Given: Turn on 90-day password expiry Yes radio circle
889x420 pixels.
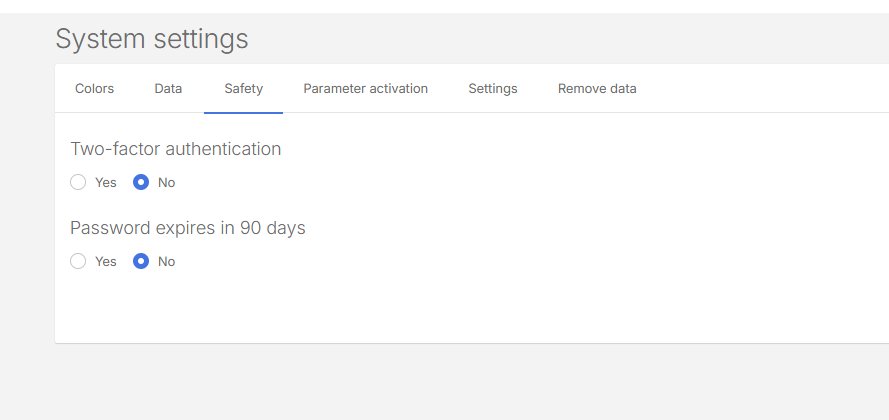Looking at the screenshot, I should (78, 261).
